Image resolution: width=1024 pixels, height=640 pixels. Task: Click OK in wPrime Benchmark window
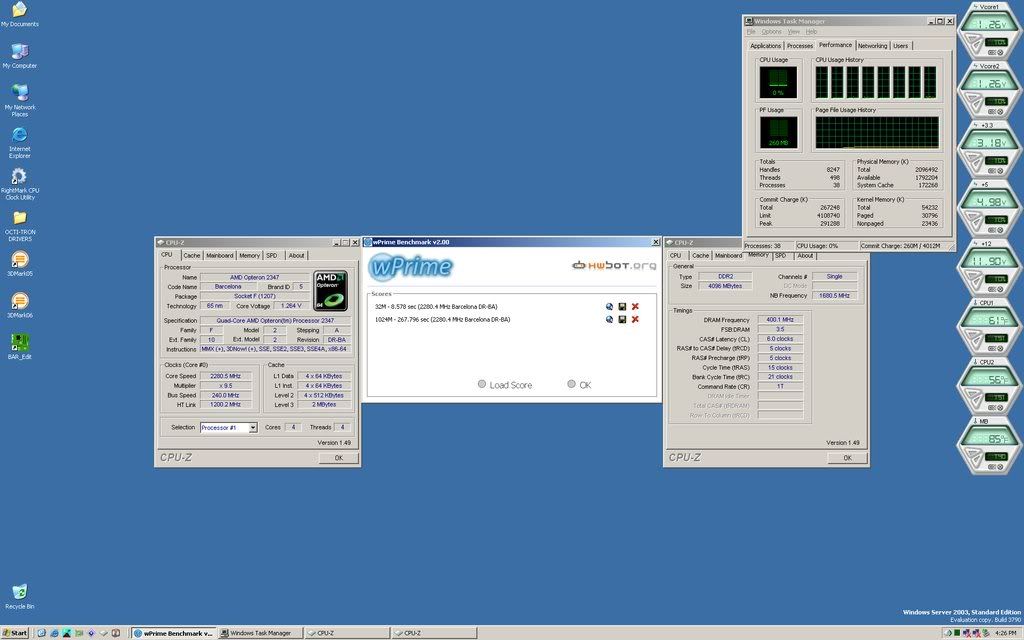[579, 385]
